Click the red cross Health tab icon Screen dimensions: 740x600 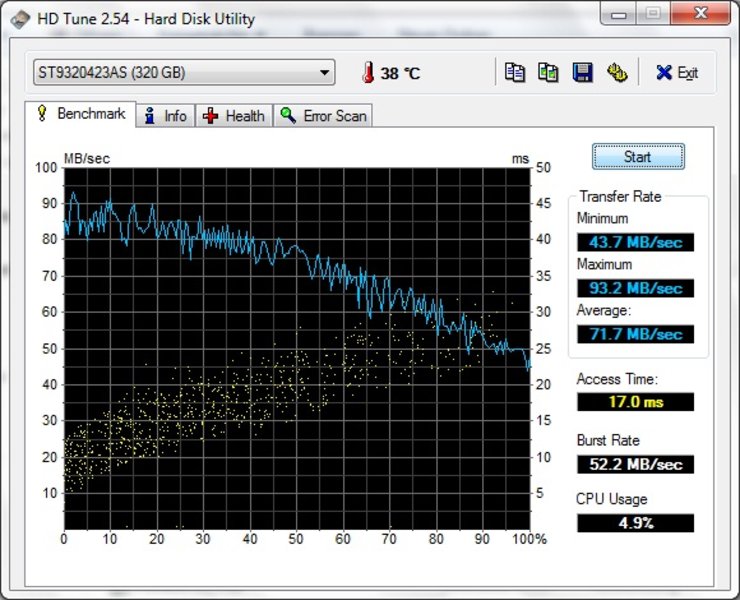coord(210,116)
